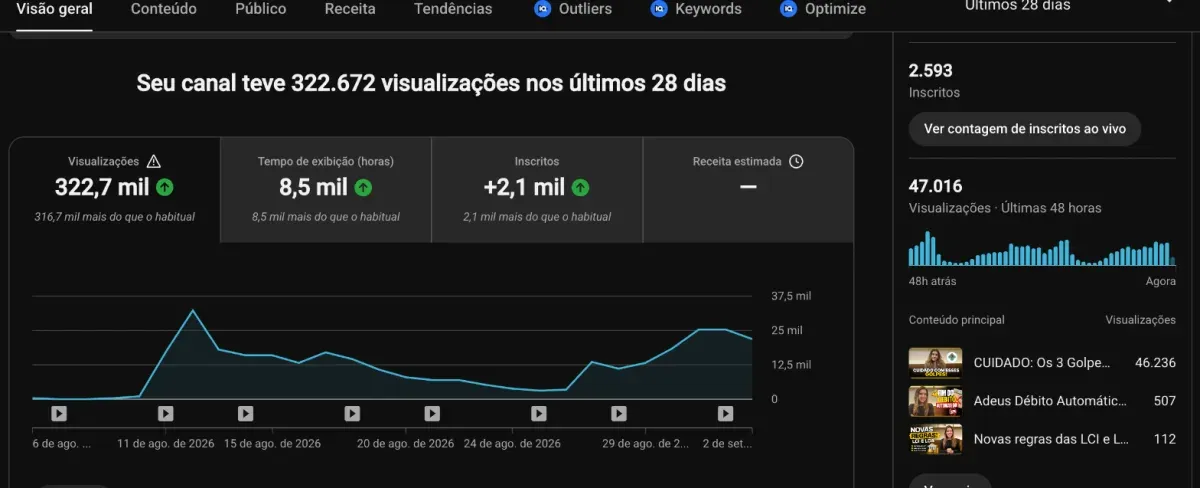Viewport: 1200px width, 488px height.
Task: Click the video marker above 2 de set.
Action: click(x=726, y=413)
